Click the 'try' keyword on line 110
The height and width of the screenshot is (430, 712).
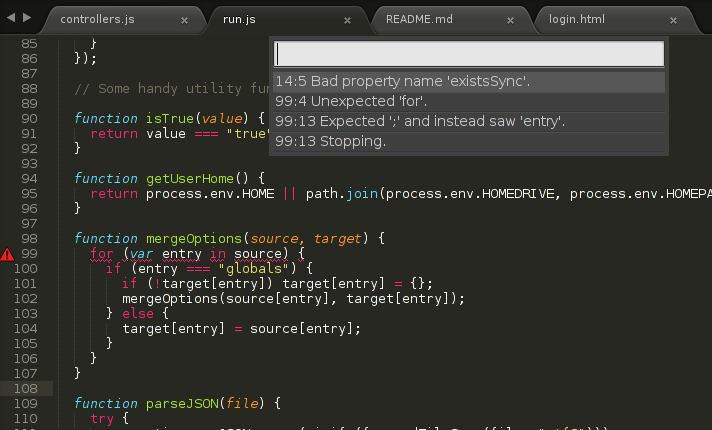point(102,419)
